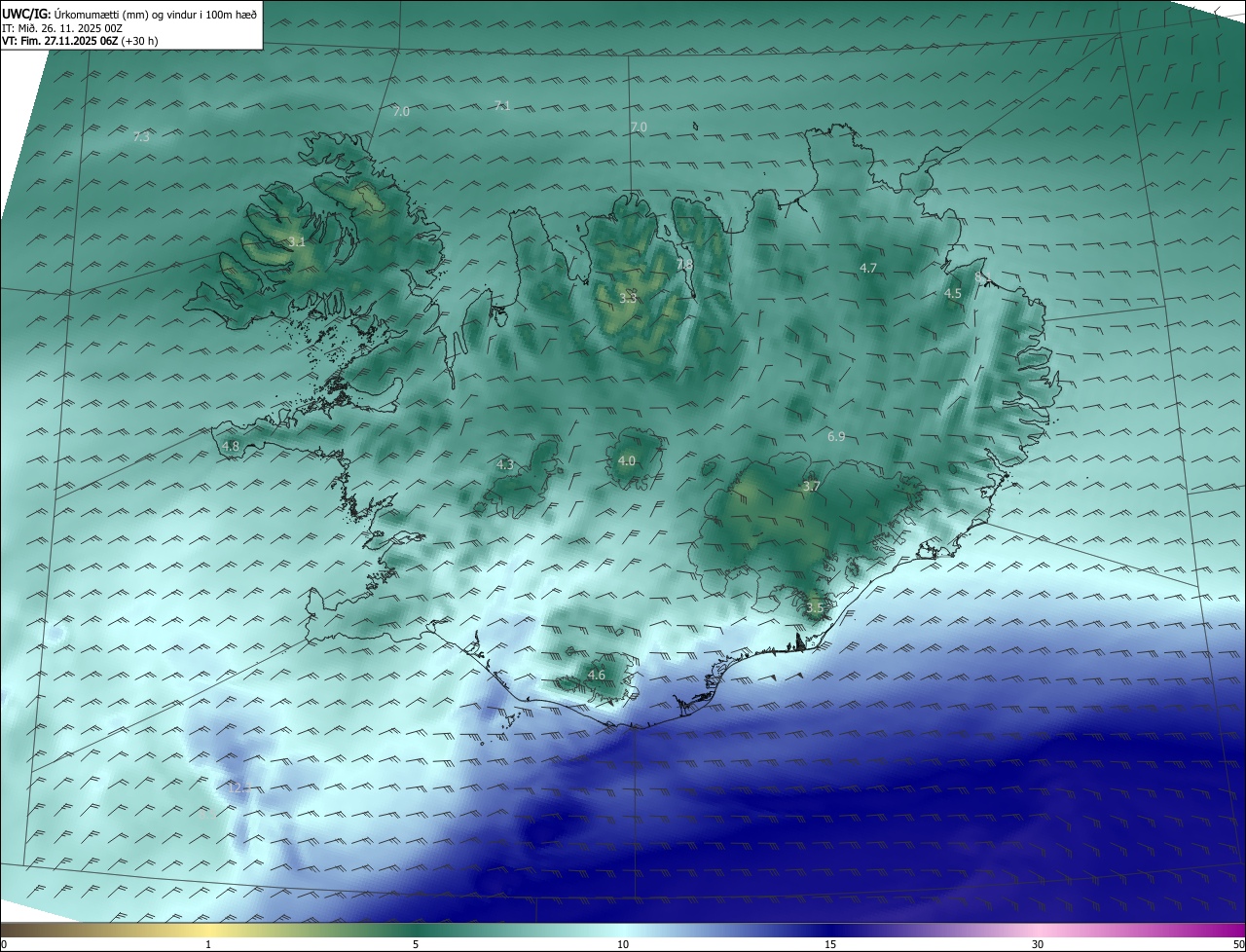1246x952 pixels.
Task: Click the 4.0 value on Hofsjökull glacier
Action: pyautogui.click(x=627, y=461)
